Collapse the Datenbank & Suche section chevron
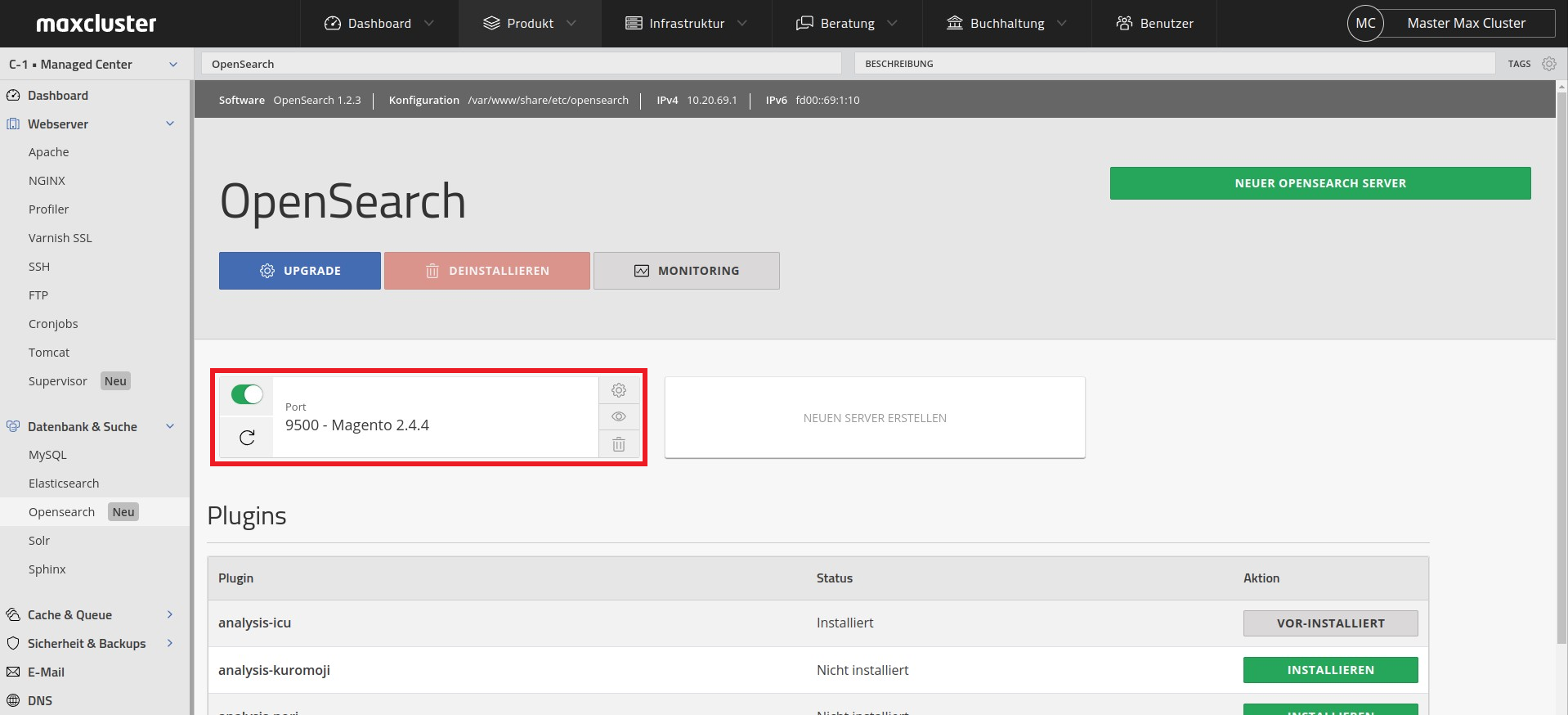 click(170, 427)
